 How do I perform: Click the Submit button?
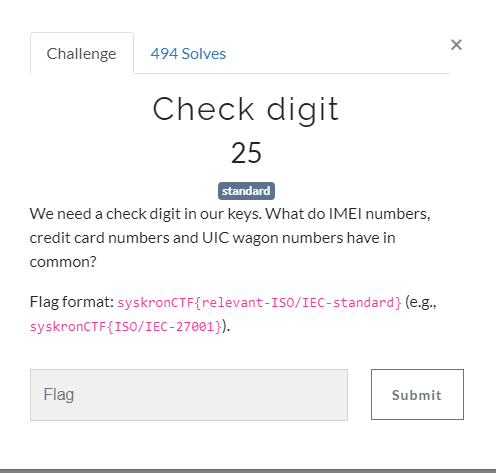click(417, 394)
